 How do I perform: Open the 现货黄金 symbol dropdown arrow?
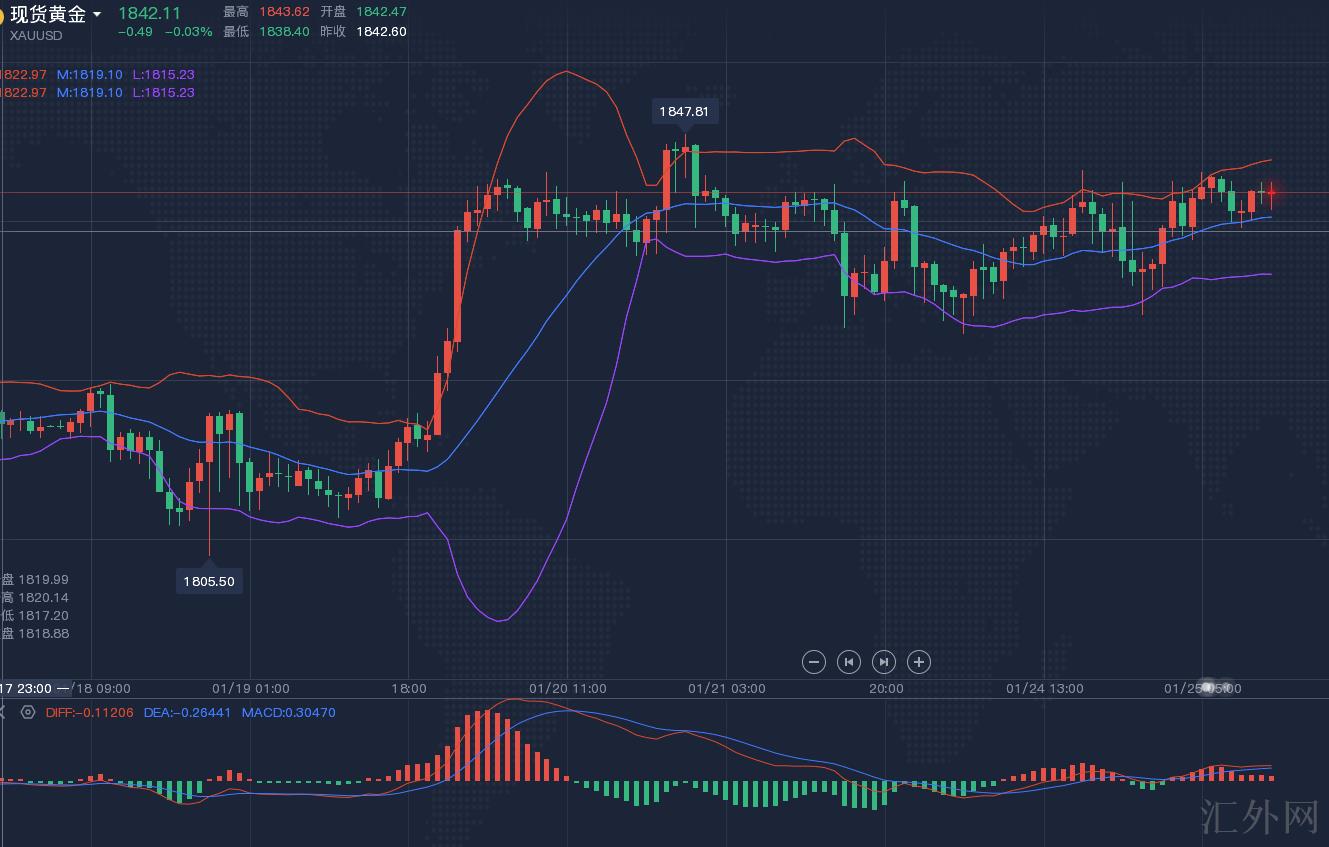point(96,14)
